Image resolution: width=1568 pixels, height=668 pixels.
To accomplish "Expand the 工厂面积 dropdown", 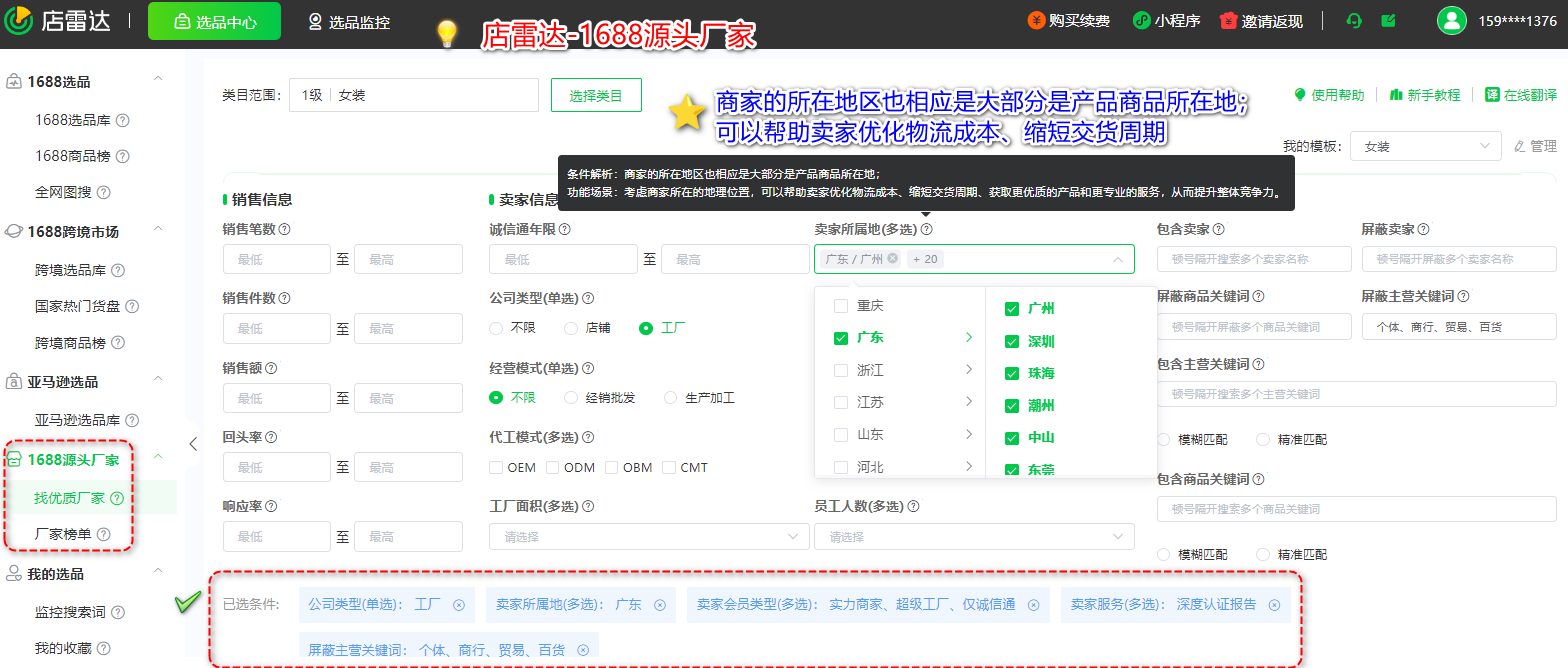I will click(x=649, y=537).
